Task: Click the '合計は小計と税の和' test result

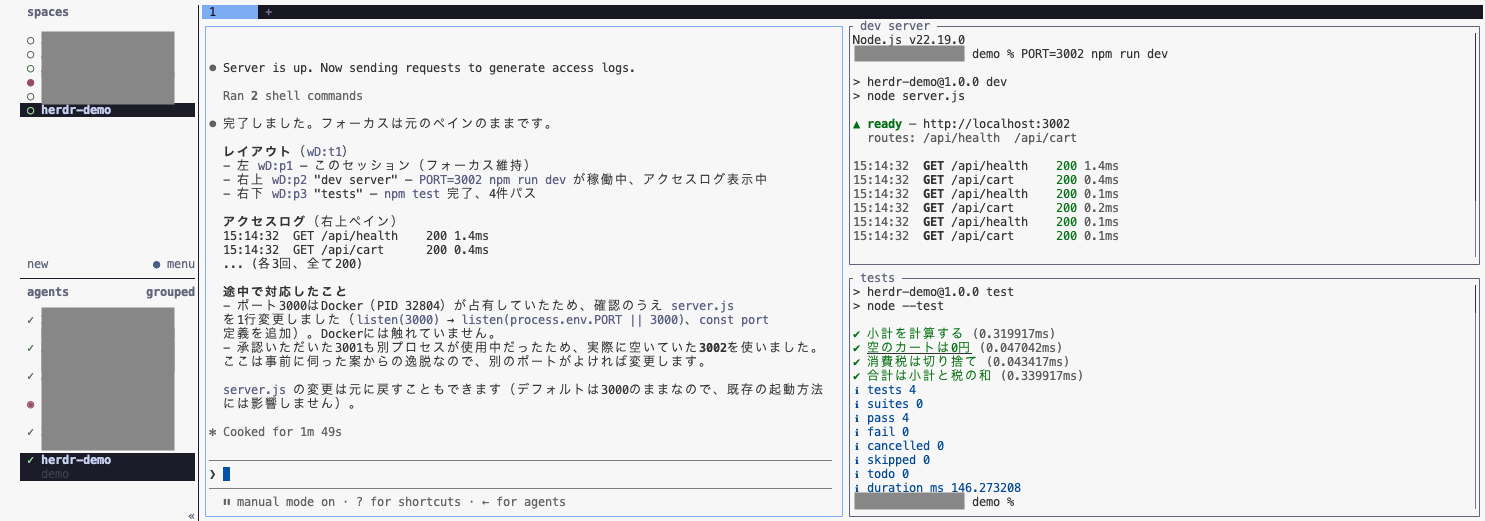Action: 967,376
